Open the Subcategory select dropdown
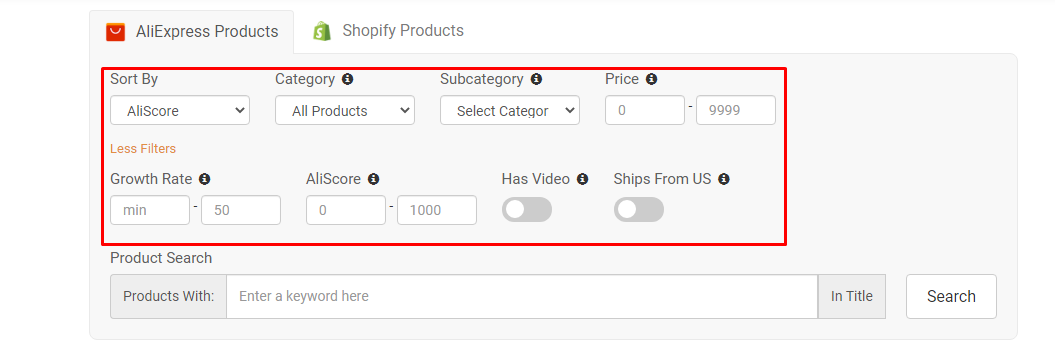 (509, 110)
